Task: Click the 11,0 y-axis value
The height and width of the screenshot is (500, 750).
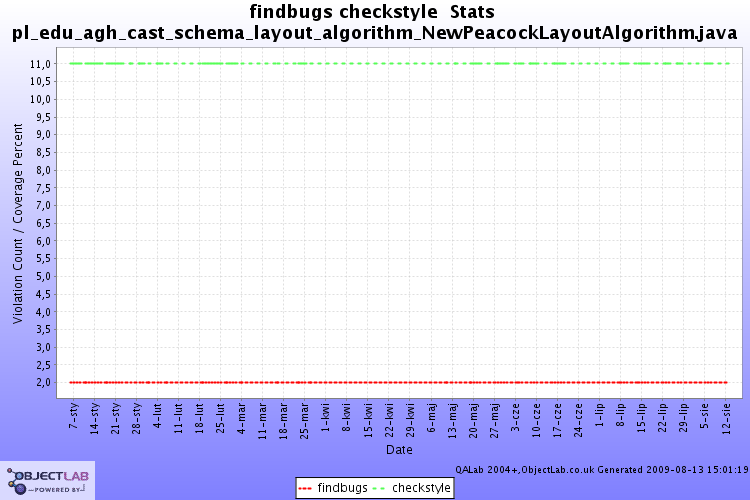Action: tap(41, 64)
